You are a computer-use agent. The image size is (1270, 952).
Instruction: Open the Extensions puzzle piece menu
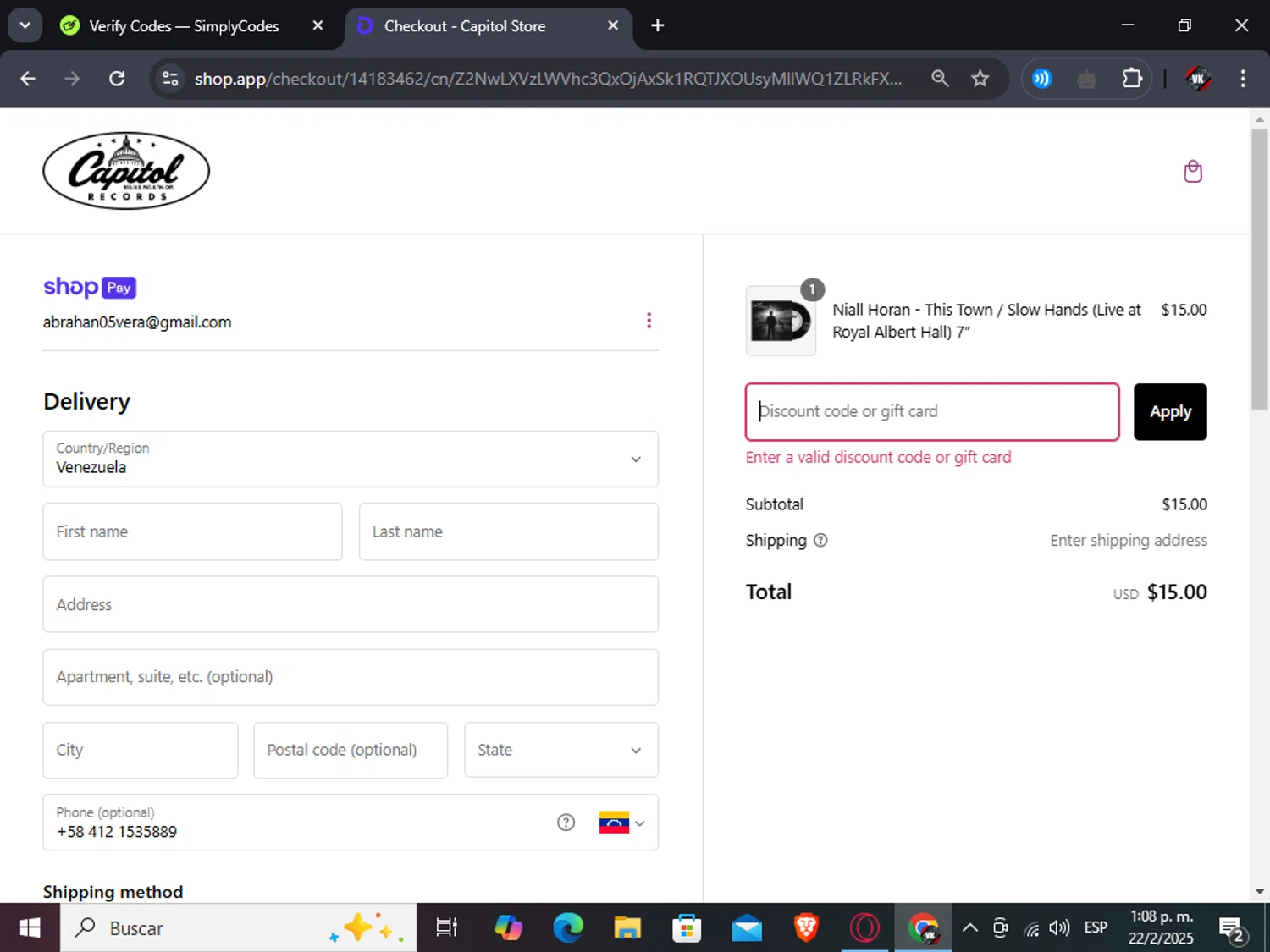coord(1132,79)
